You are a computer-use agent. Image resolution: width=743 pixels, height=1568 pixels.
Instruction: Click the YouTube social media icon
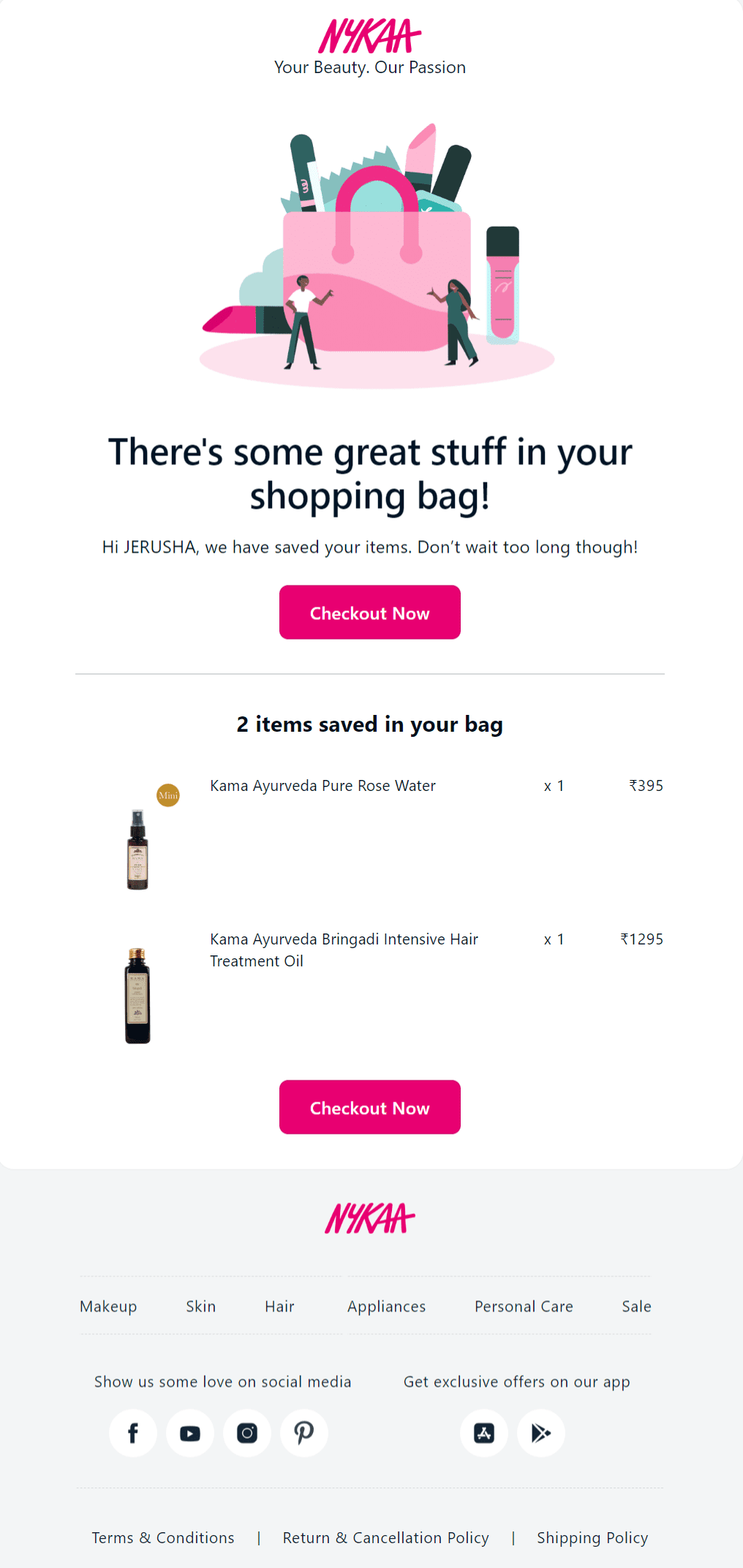point(189,1433)
